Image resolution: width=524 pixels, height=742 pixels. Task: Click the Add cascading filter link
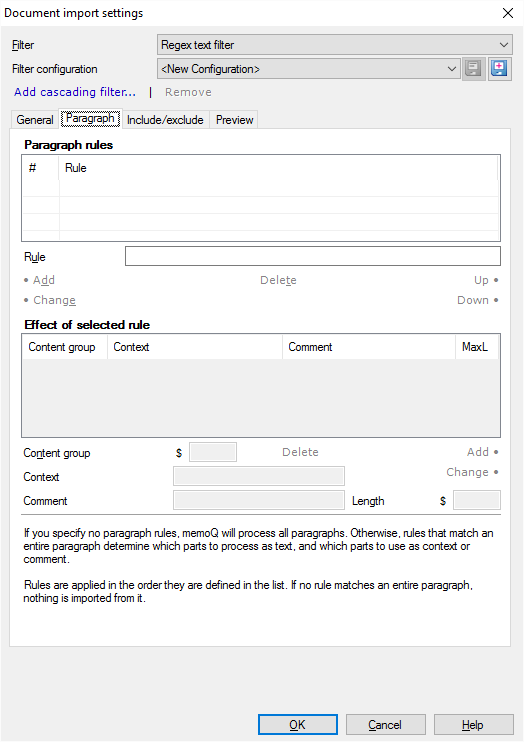(75, 92)
